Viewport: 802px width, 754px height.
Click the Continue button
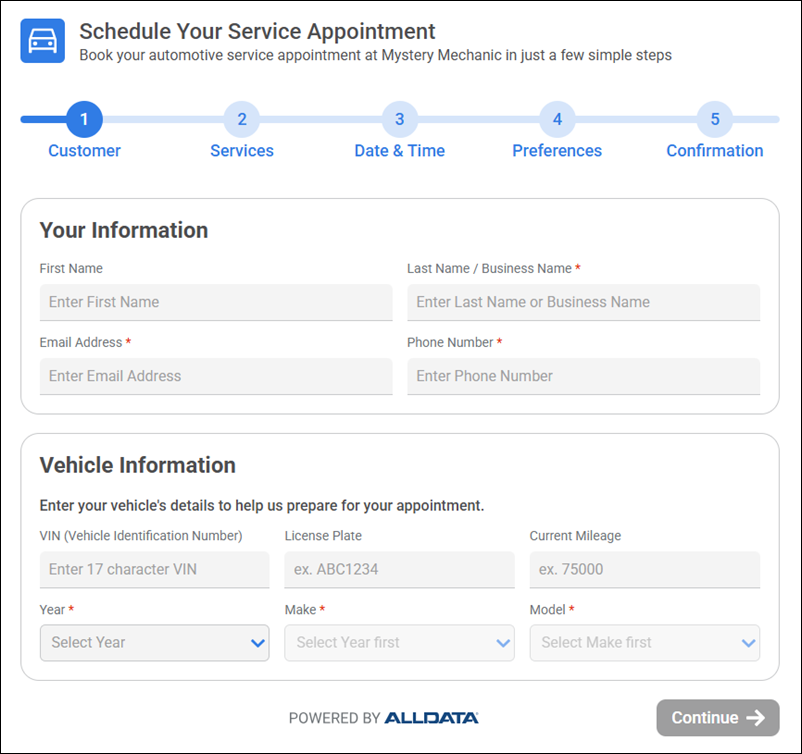(x=718, y=718)
